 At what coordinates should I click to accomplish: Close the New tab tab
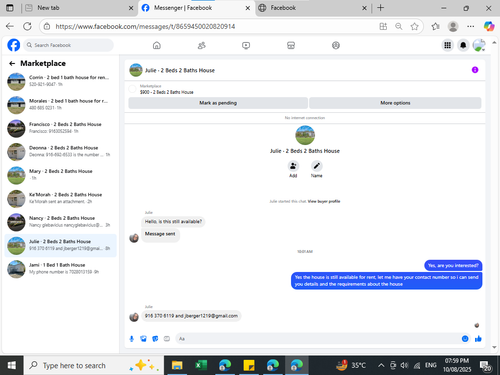coord(131,8)
